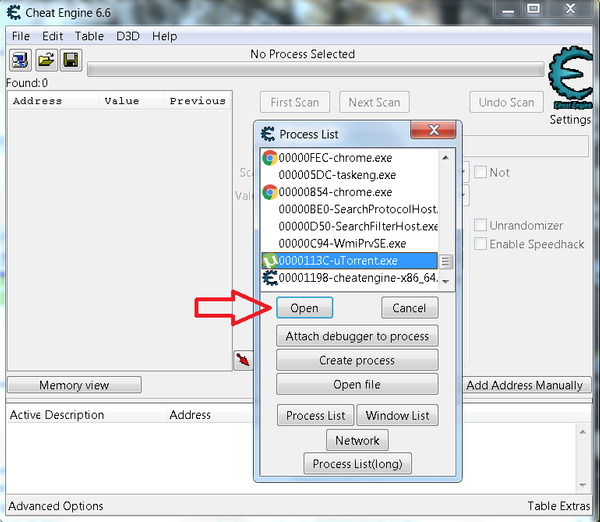
Task: Toggle the Enable Speedhack checkbox
Action: [x=480, y=244]
